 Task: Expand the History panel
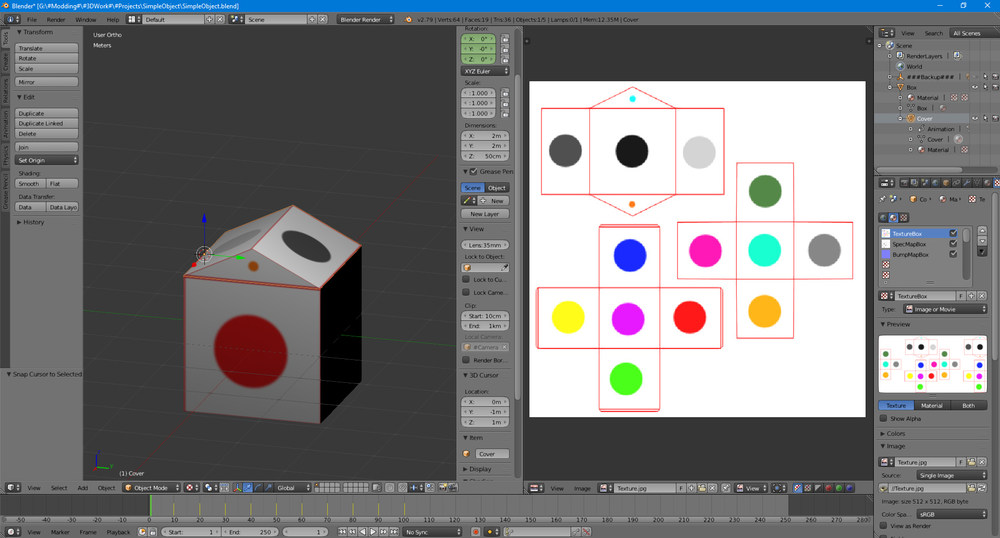click(x=31, y=222)
